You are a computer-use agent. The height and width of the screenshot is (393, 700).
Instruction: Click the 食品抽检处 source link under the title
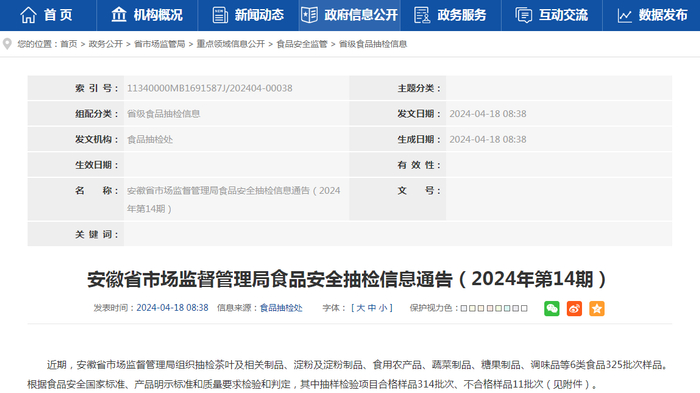(281, 308)
